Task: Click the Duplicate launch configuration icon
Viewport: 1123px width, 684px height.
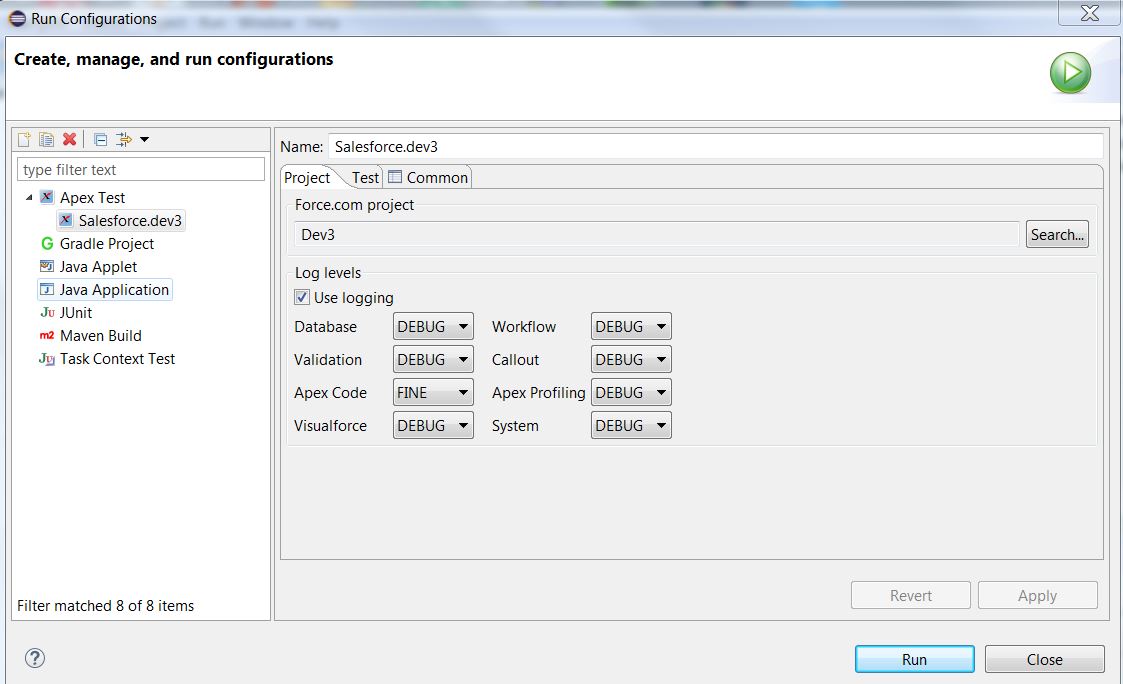Action: tap(47, 139)
